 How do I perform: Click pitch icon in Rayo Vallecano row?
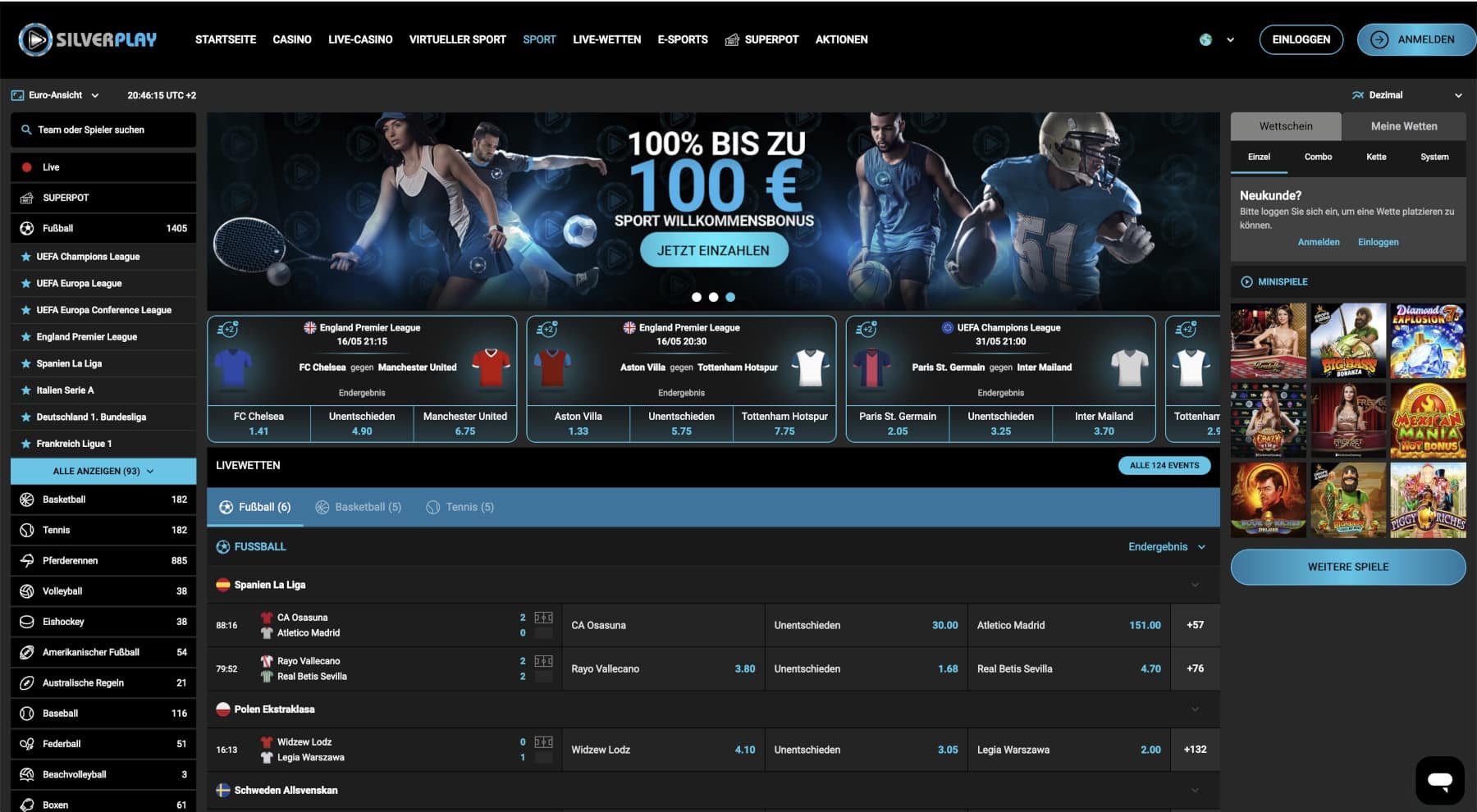pyautogui.click(x=543, y=661)
